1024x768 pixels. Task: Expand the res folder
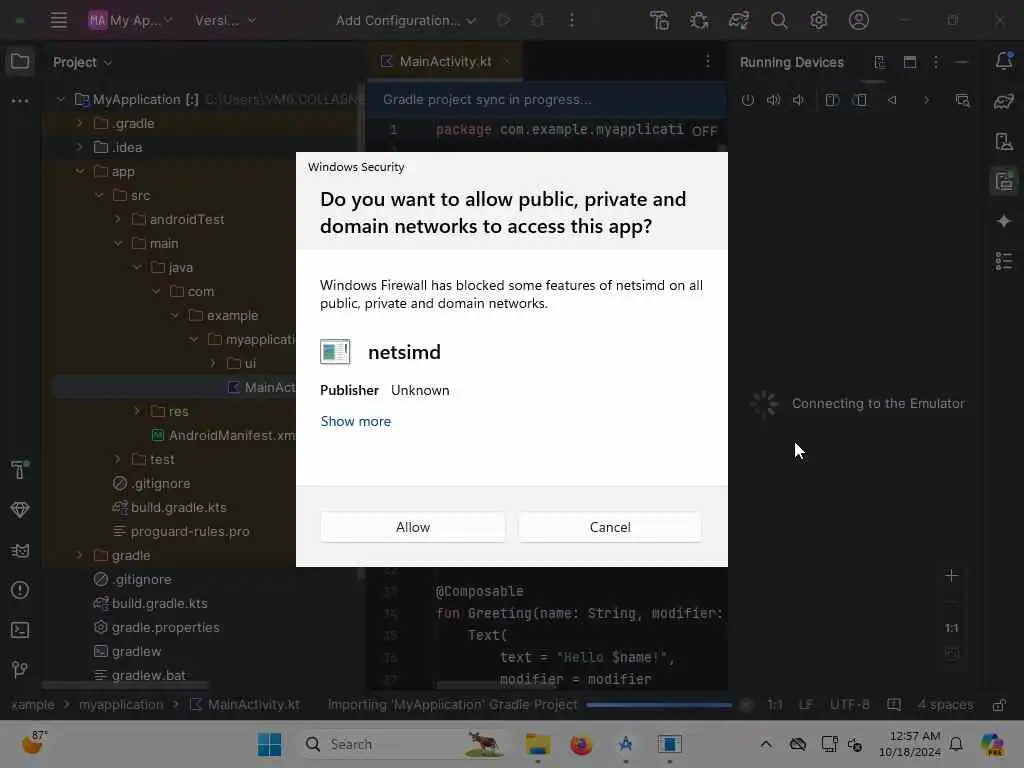[x=137, y=411]
